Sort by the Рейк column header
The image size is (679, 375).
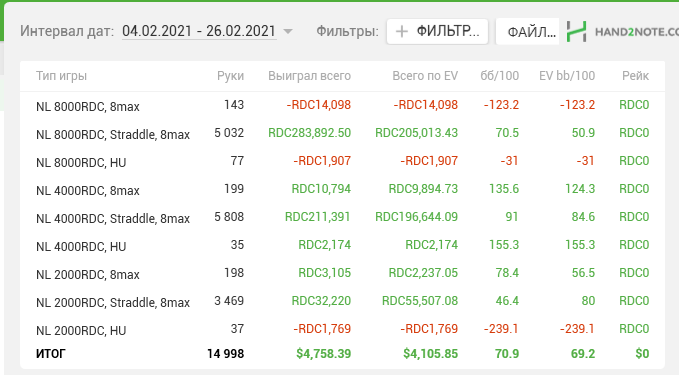click(x=635, y=76)
